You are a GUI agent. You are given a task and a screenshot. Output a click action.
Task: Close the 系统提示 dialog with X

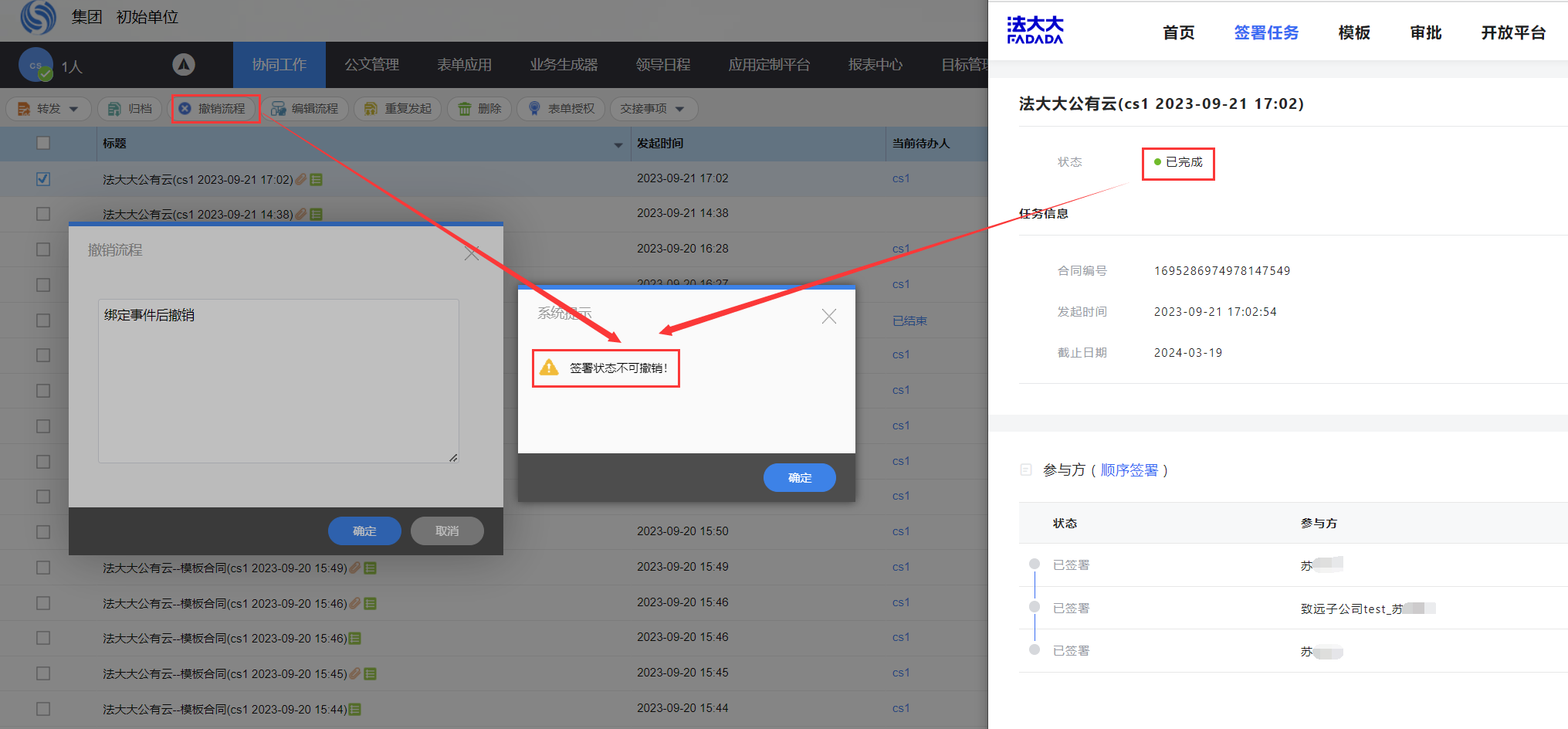[x=829, y=316]
